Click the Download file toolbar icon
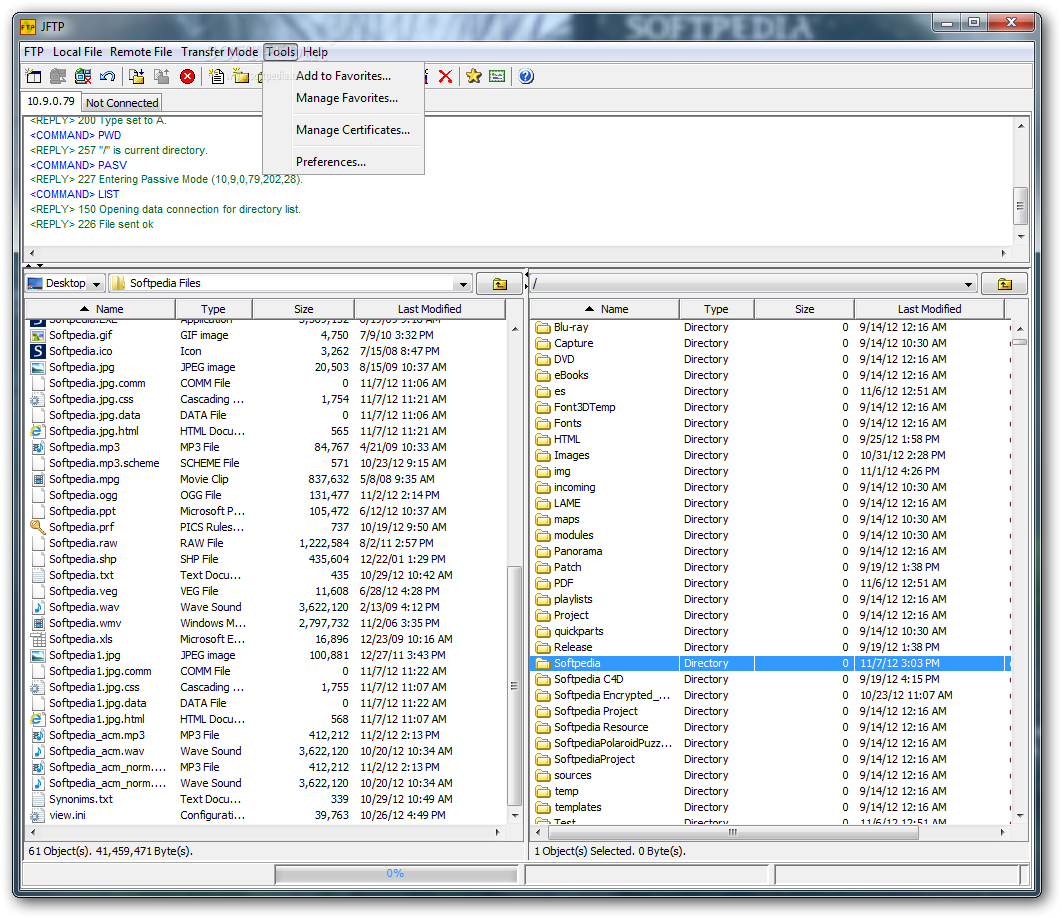Viewport: 1062px width, 918px height. pyautogui.click(x=137, y=76)
